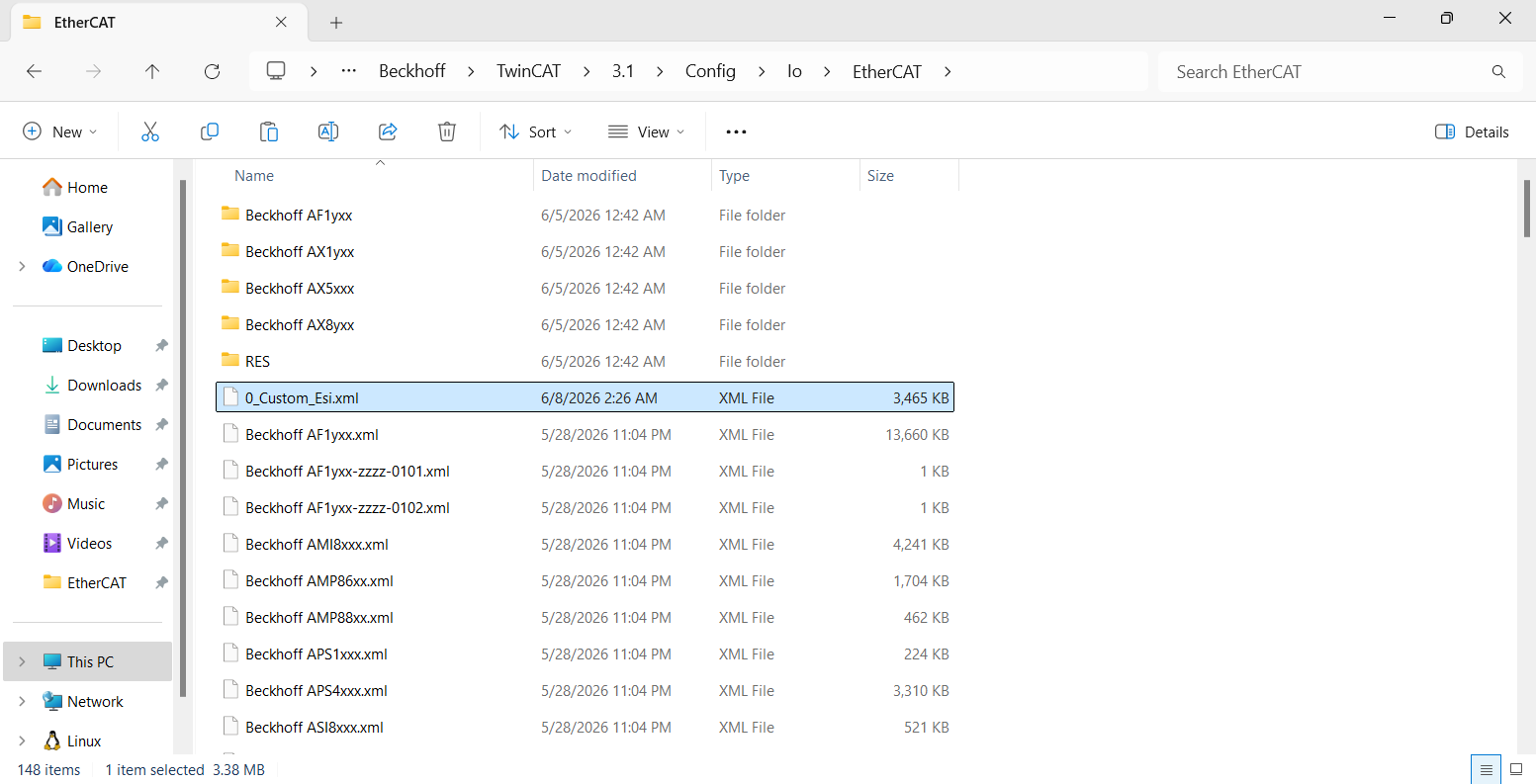Click the Rename icon in toolbar
The height and width of the screenshot is (784, 1536).
328,131
